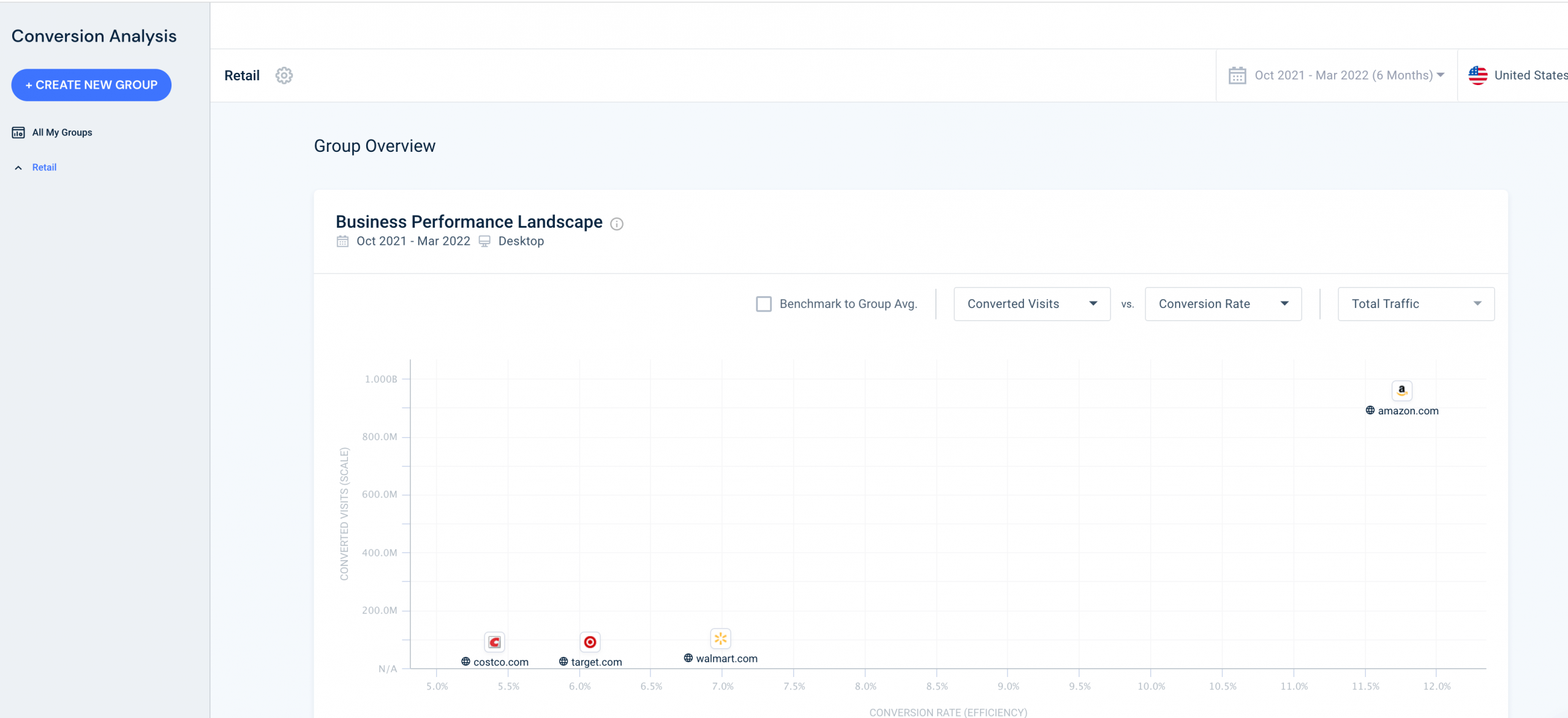Viewport: 1568px width, 718px height.
Task: Click the Retail menu item in sidebar
Action: click(x=44, y=167)
